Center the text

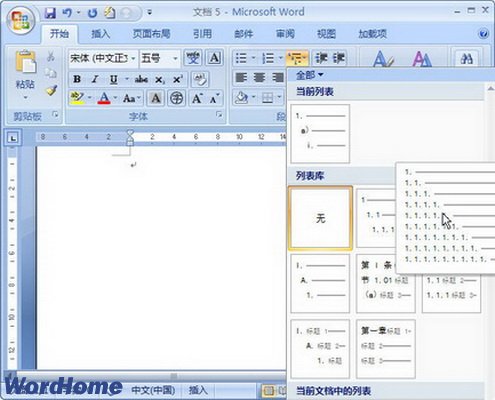[259, 78]
